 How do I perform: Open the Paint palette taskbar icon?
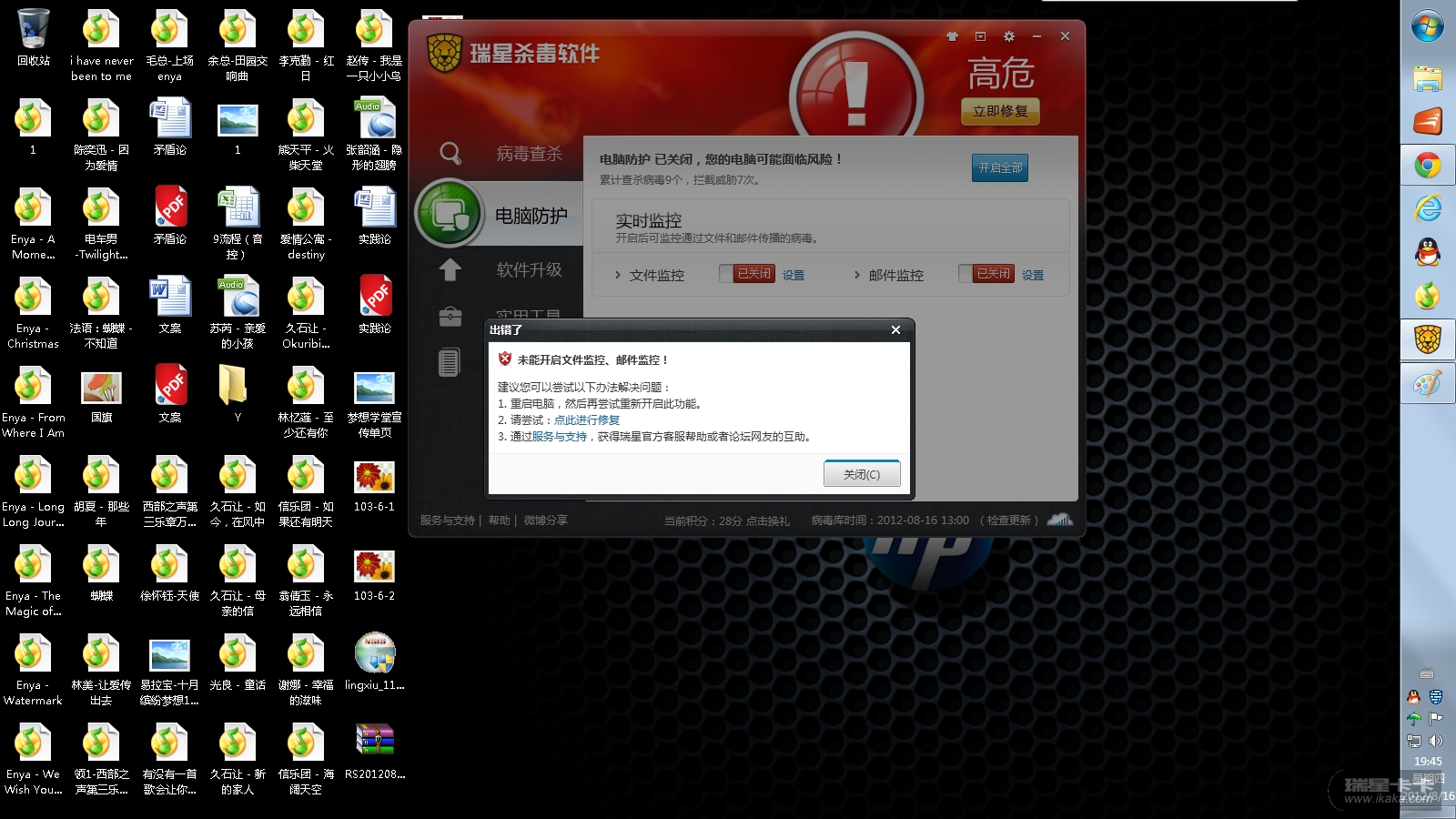[1428, 384]
